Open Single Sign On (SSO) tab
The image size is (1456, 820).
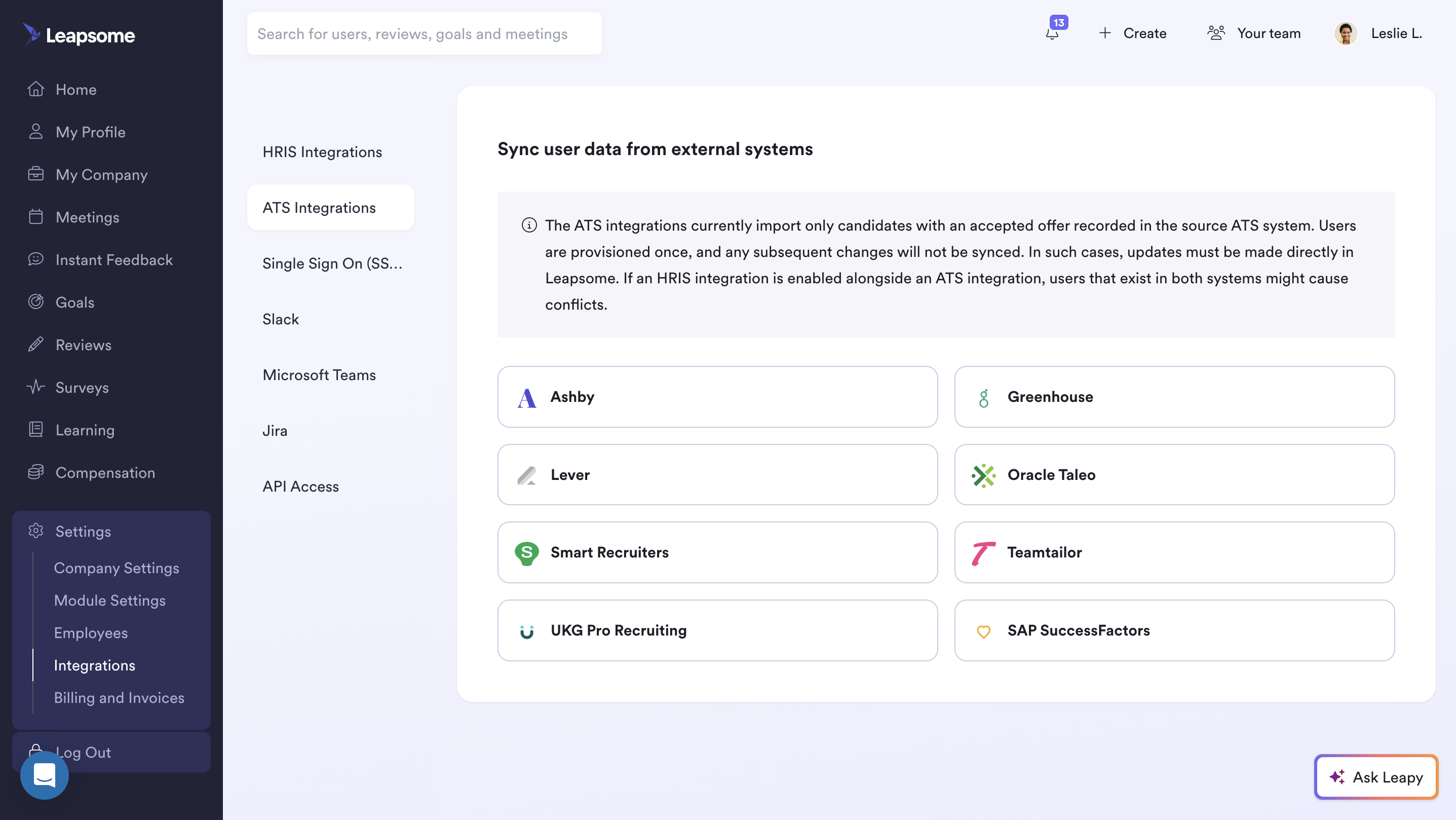[331, 263]
